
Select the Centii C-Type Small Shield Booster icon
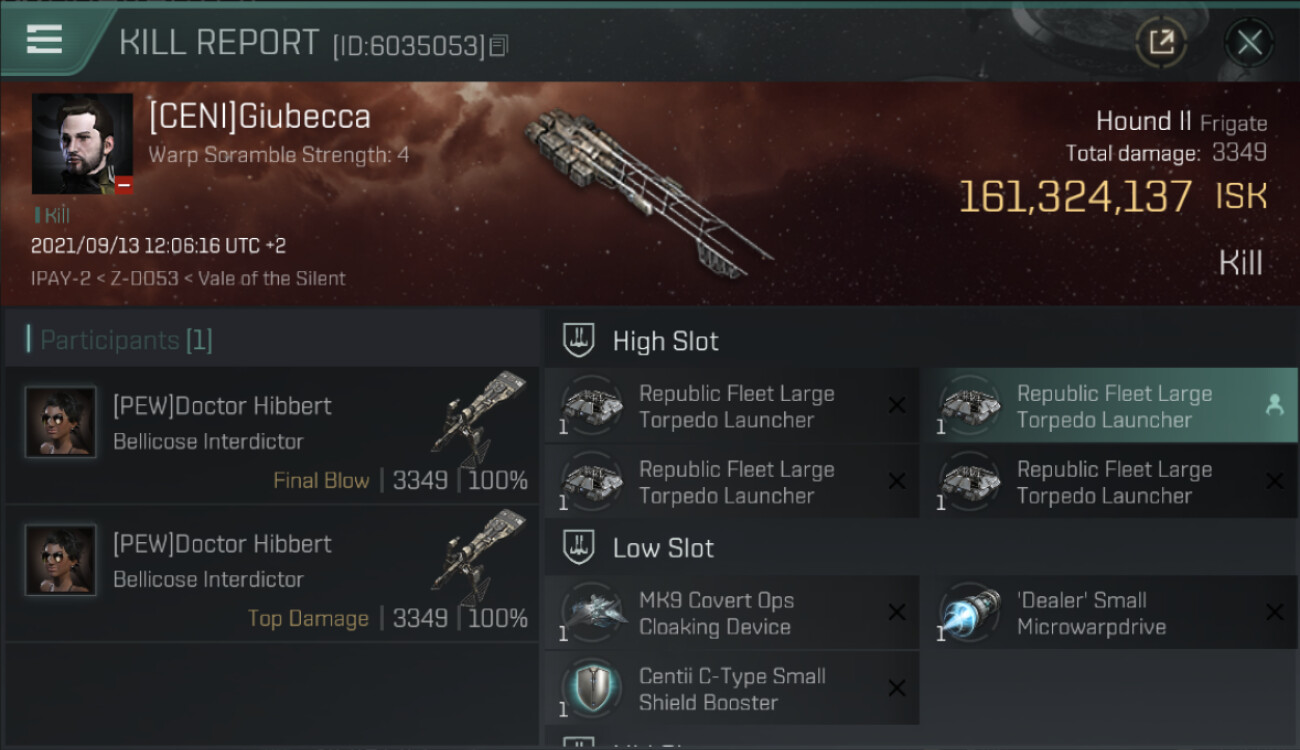coord(591,688)
